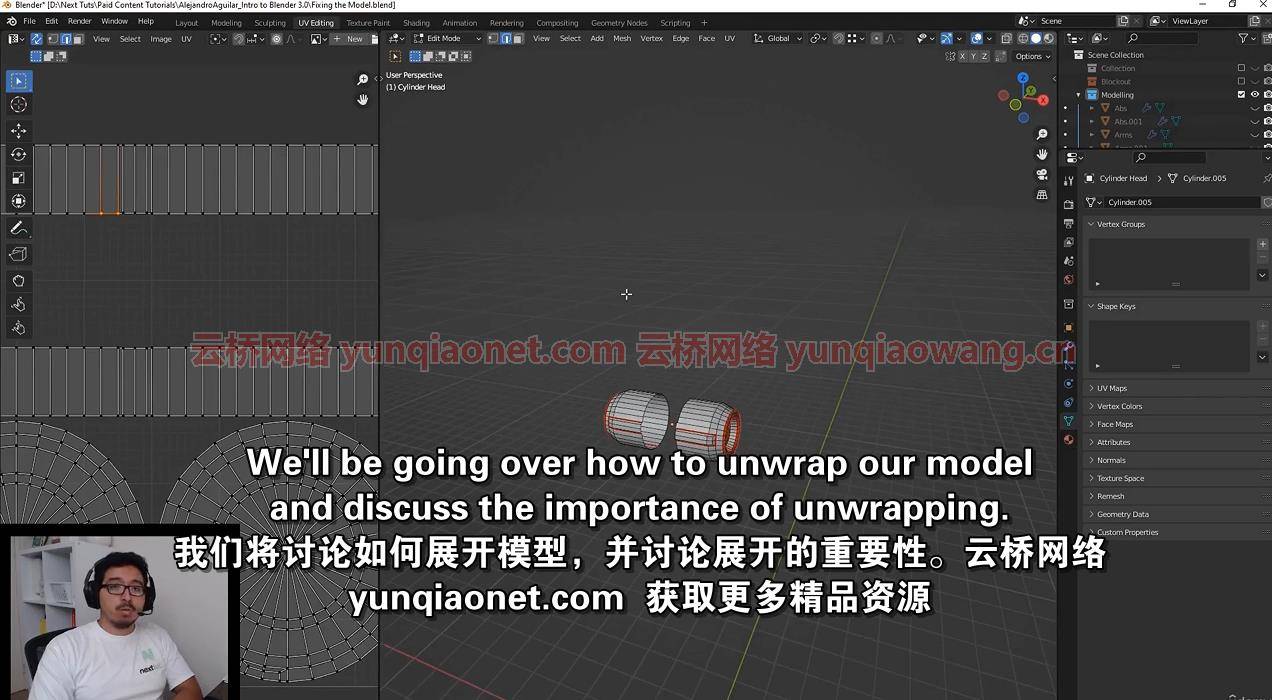Toggle X mirror in 3D viewport
Image resolution: width=1272 pixels, height=700 pixels.
963,56
